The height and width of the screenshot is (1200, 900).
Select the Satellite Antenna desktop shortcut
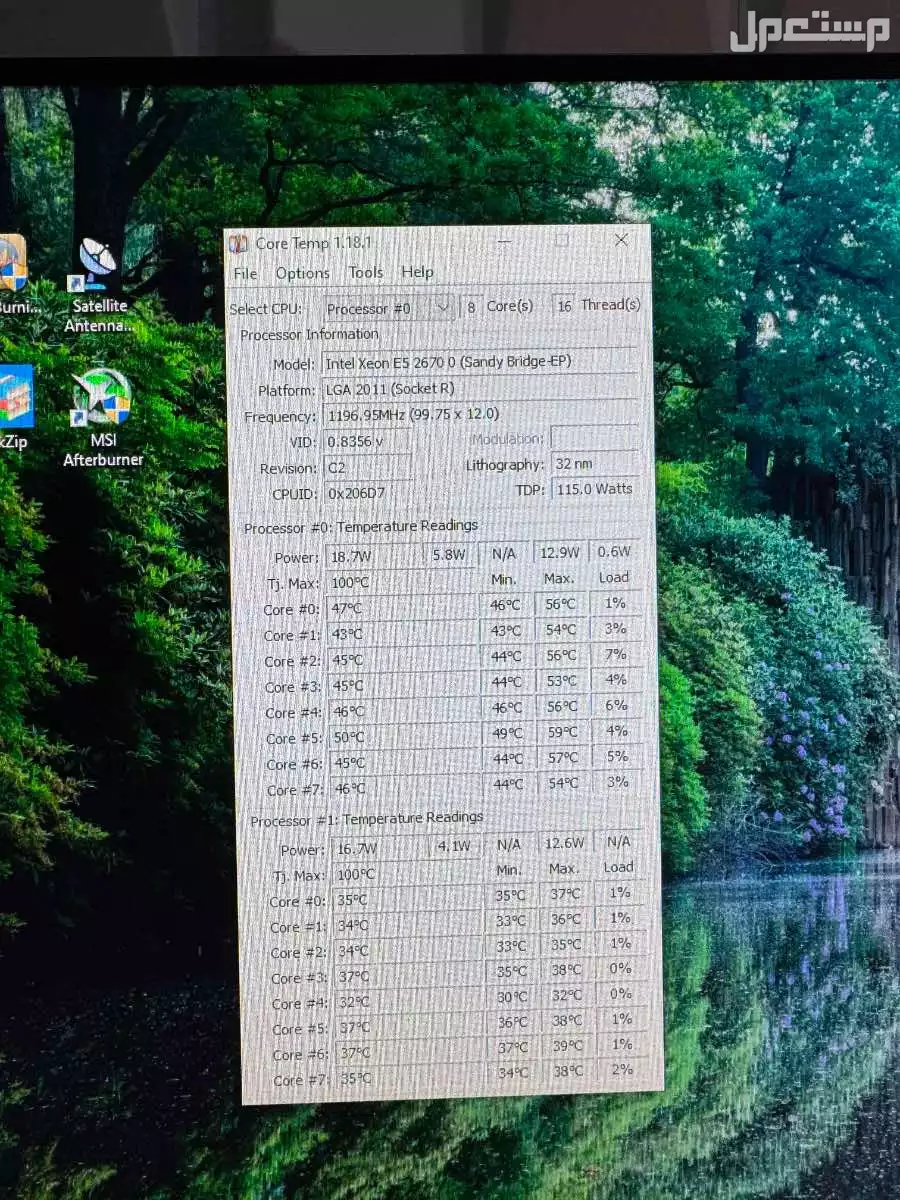coord(99,286)
